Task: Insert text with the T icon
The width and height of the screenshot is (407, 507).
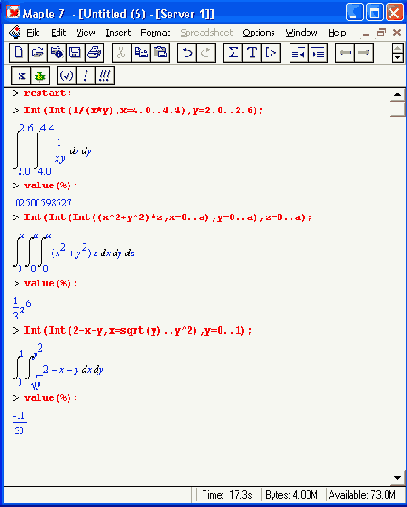Action: click(252, 53)
